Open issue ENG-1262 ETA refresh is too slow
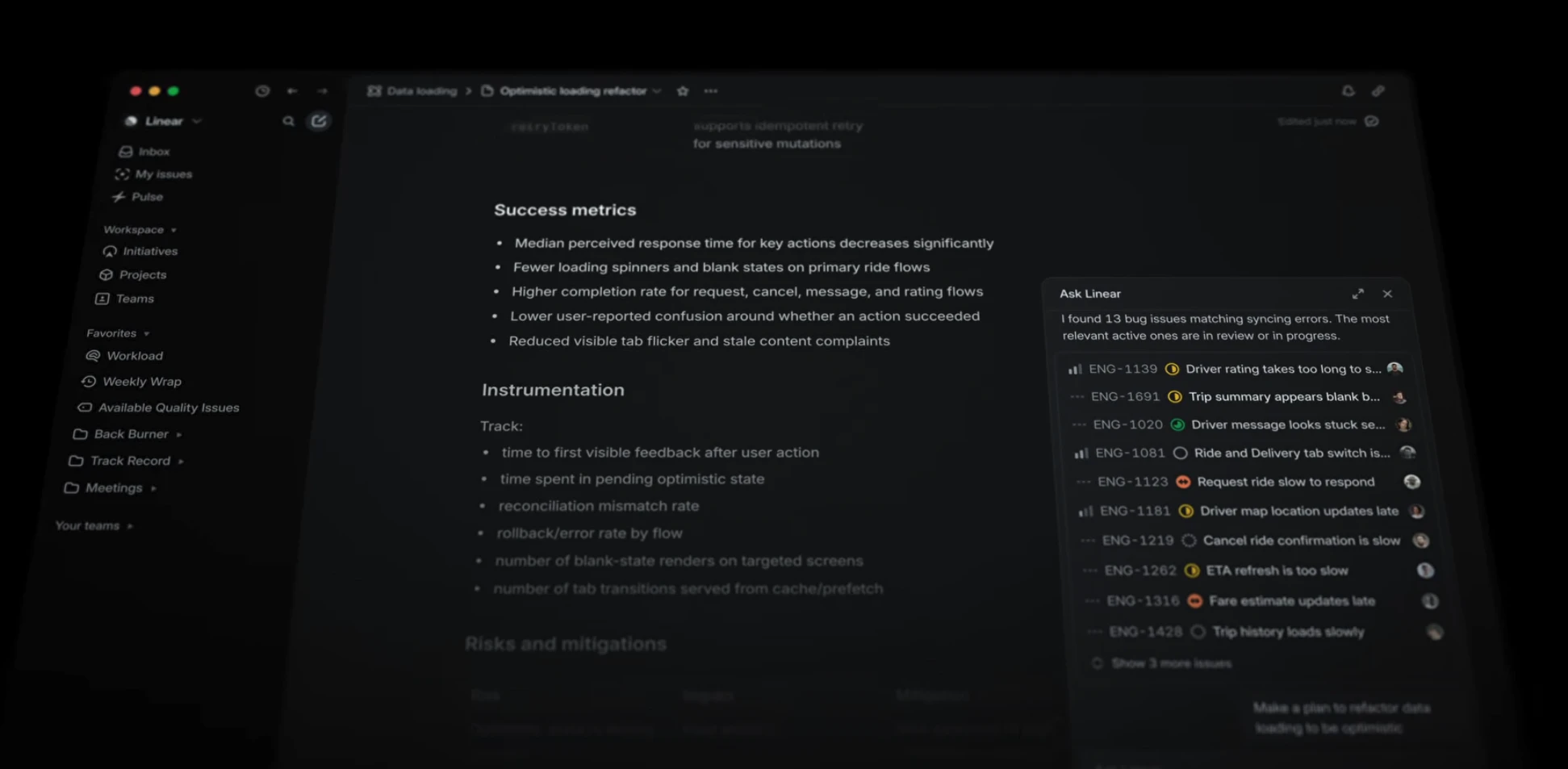 (1259, 570)
